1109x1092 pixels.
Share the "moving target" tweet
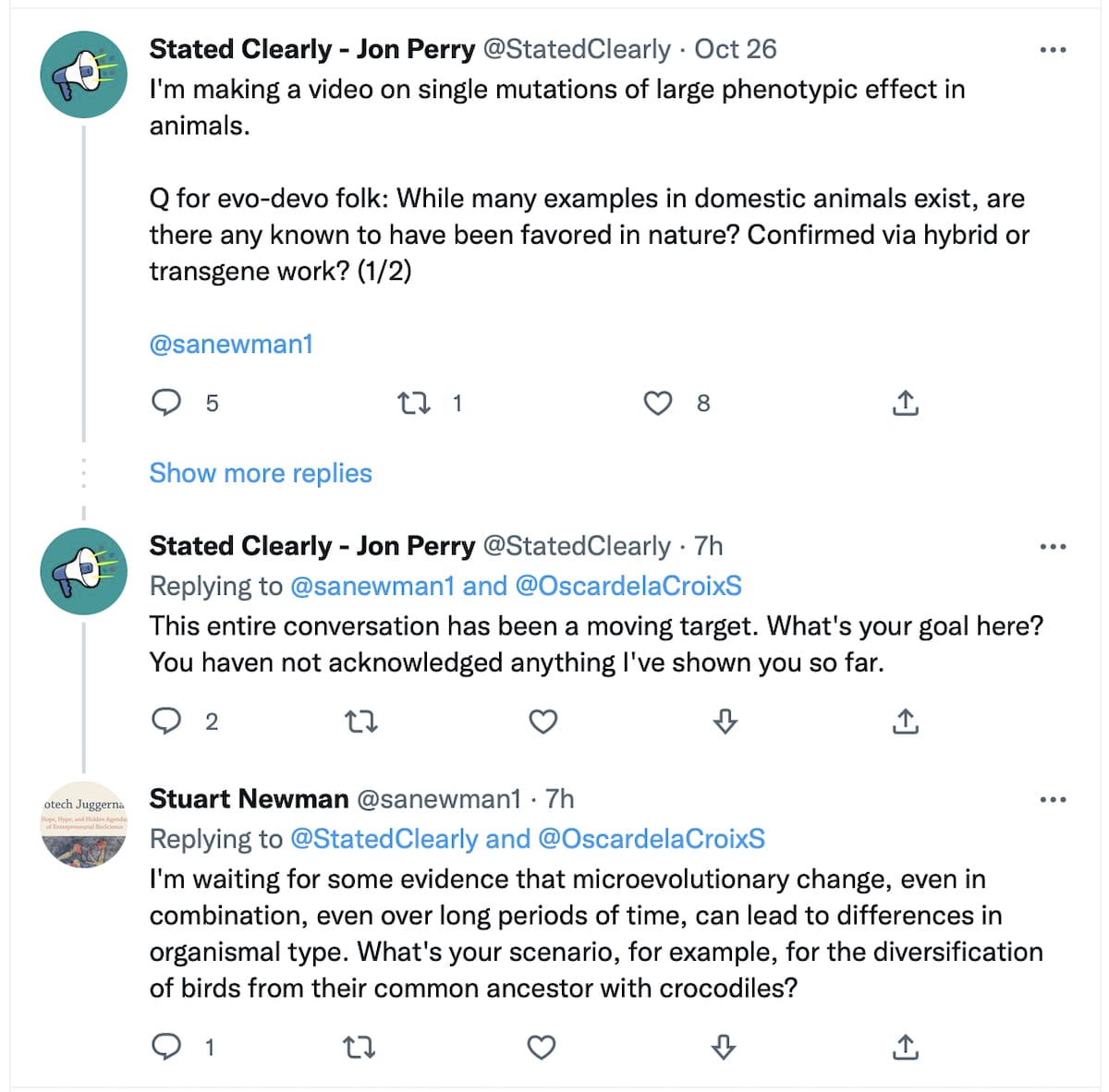click(906, 721)
